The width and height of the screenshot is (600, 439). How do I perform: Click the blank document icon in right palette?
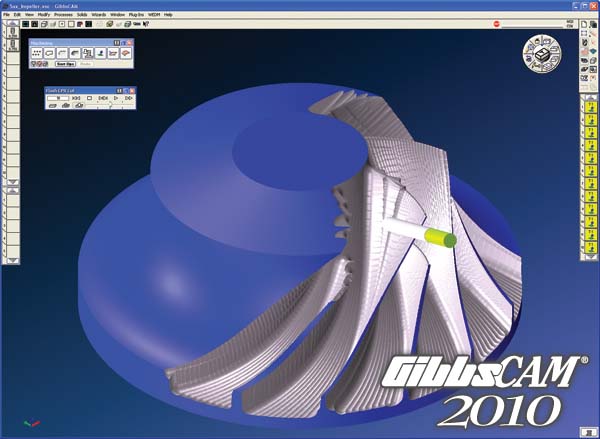click(584, 24)
